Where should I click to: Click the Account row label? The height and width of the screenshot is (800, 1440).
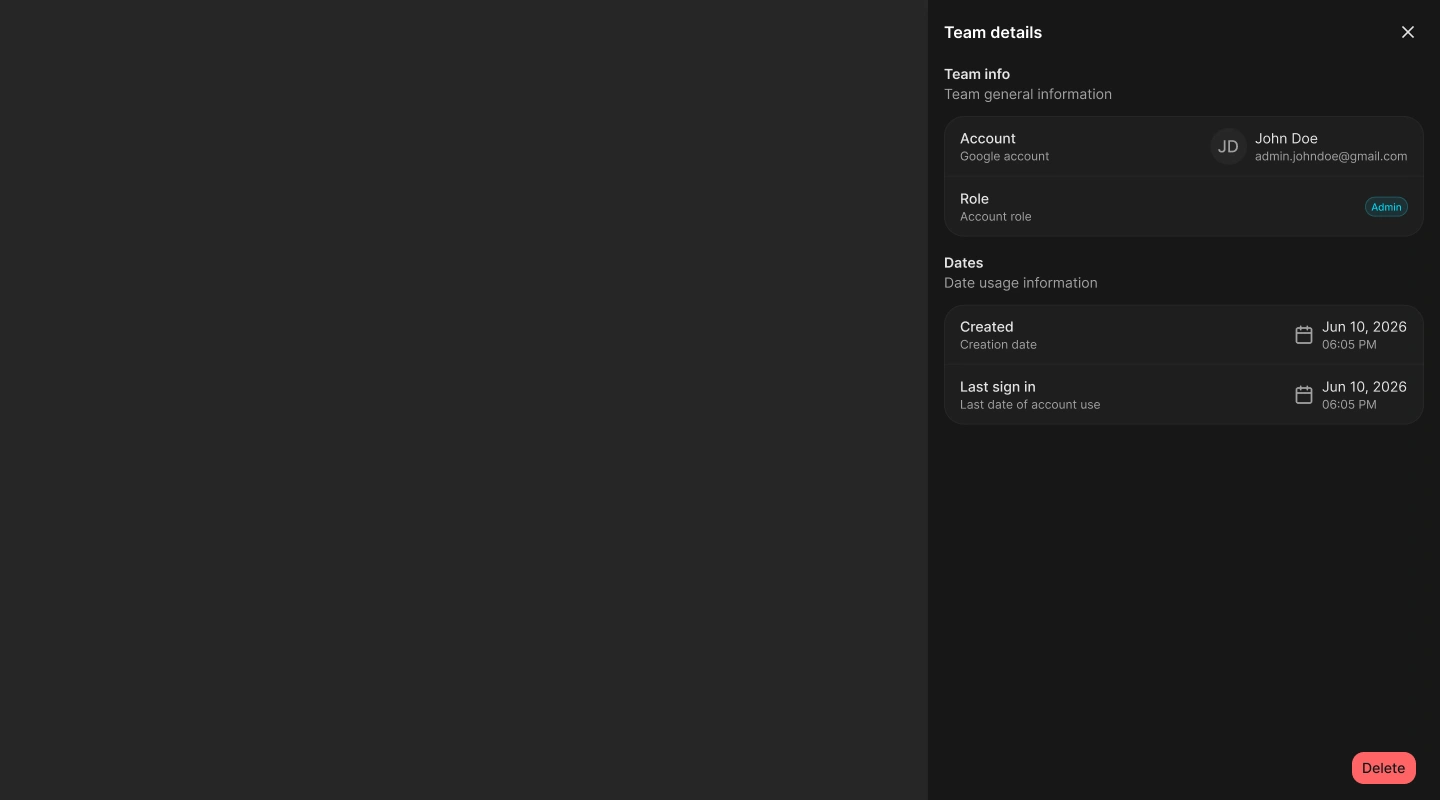pyautogui.click(x=988, y=138)
